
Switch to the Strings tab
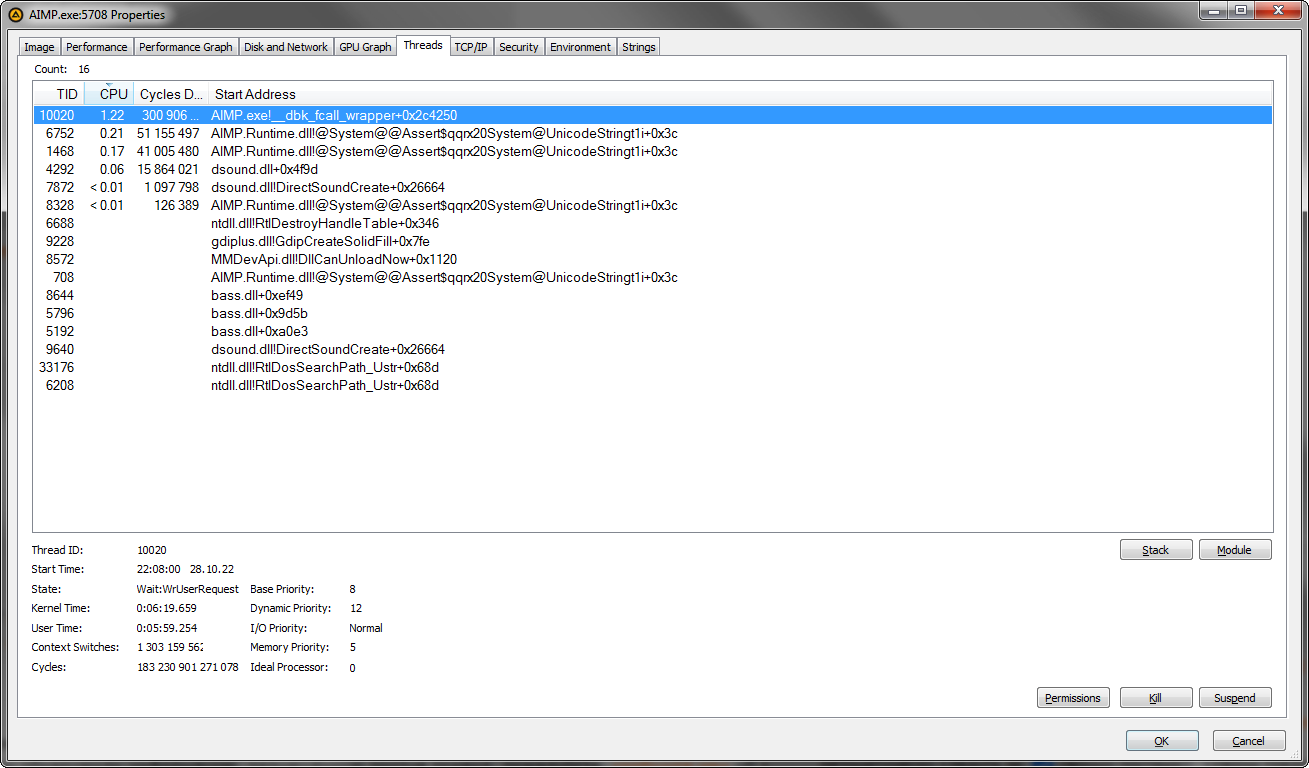[x=638, y=47]
